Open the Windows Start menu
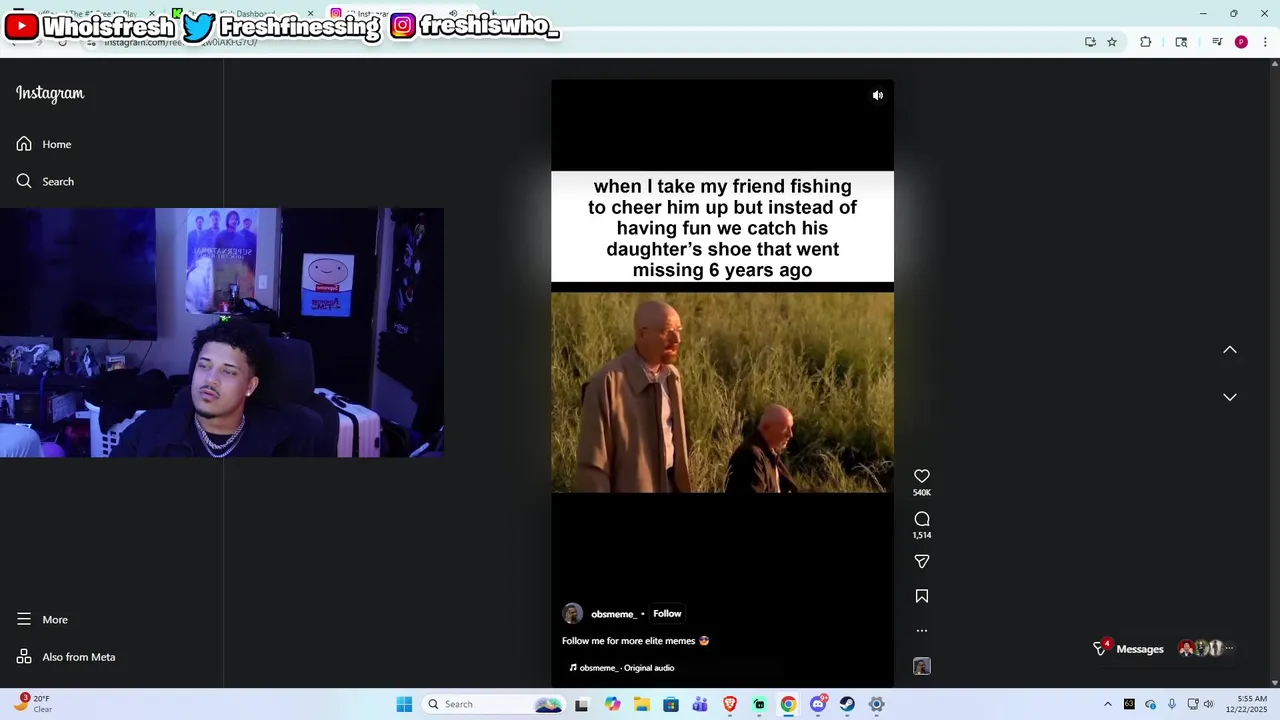 [404, 704]
